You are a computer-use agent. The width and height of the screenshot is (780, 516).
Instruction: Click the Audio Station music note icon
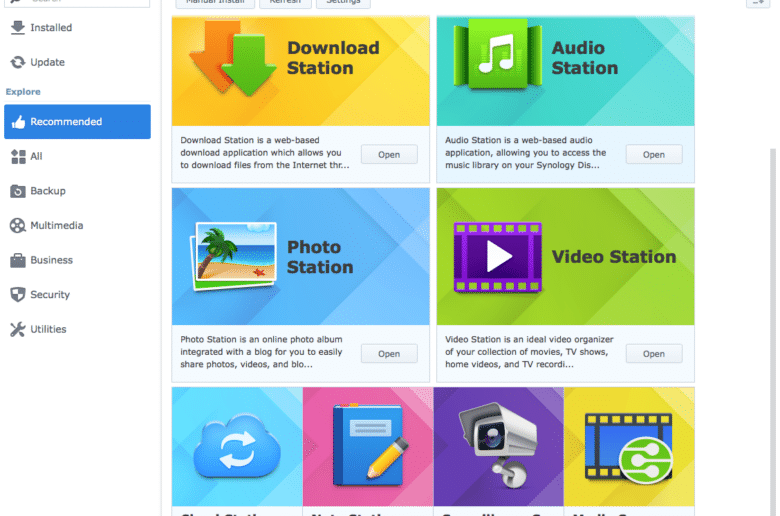498,54
